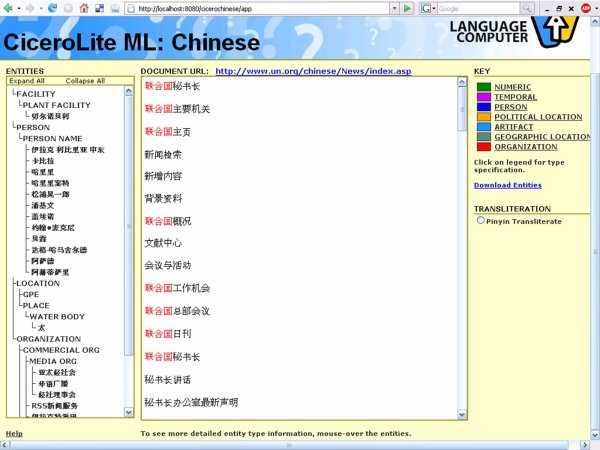This screenshot has height=450, width=600.
Task: Click the search magnifier button
Action: [x=527, y=8]
